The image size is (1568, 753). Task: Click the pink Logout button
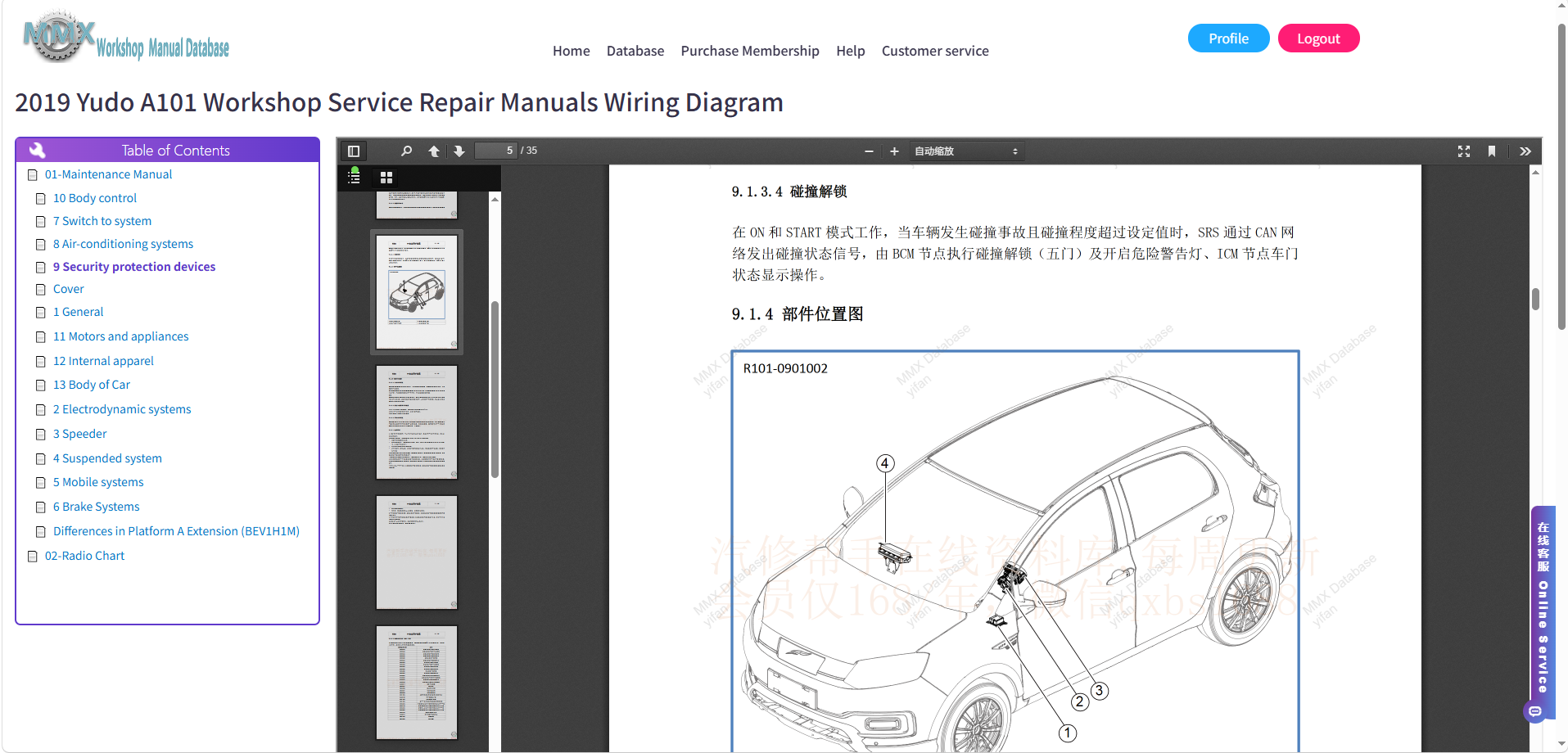point(1318,38)
